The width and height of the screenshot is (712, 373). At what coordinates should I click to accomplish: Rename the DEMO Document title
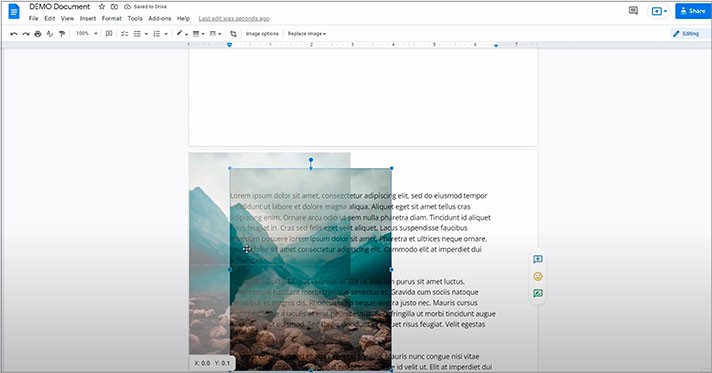pyautogui.click(x=59, y=7)
